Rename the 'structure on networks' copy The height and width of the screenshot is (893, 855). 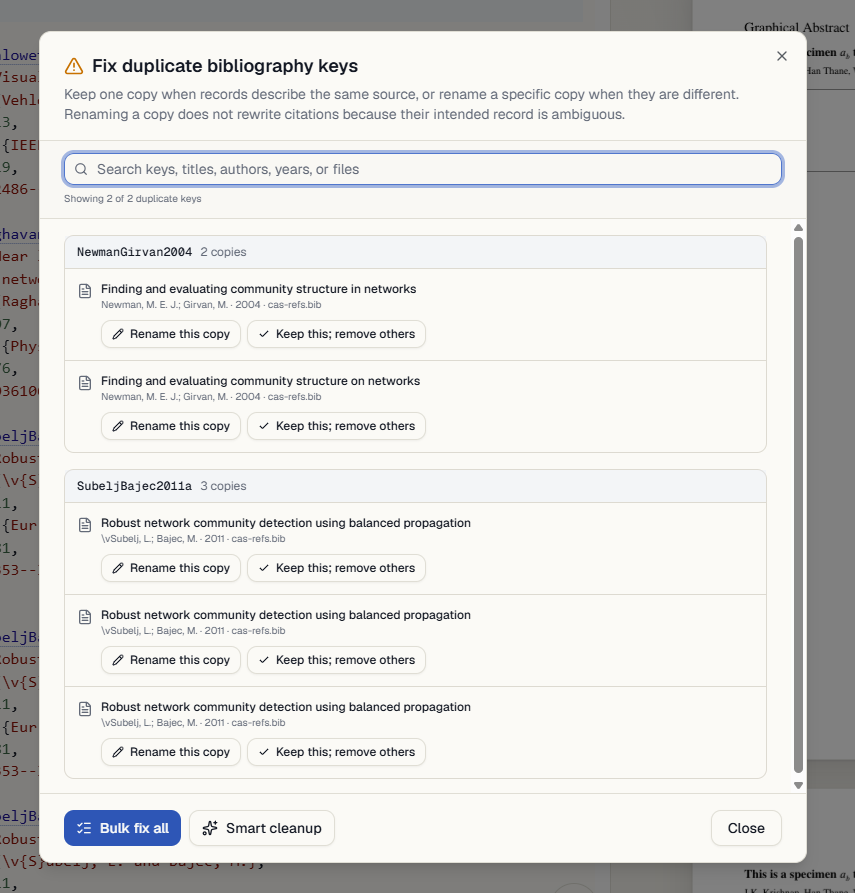click(171, 426)
